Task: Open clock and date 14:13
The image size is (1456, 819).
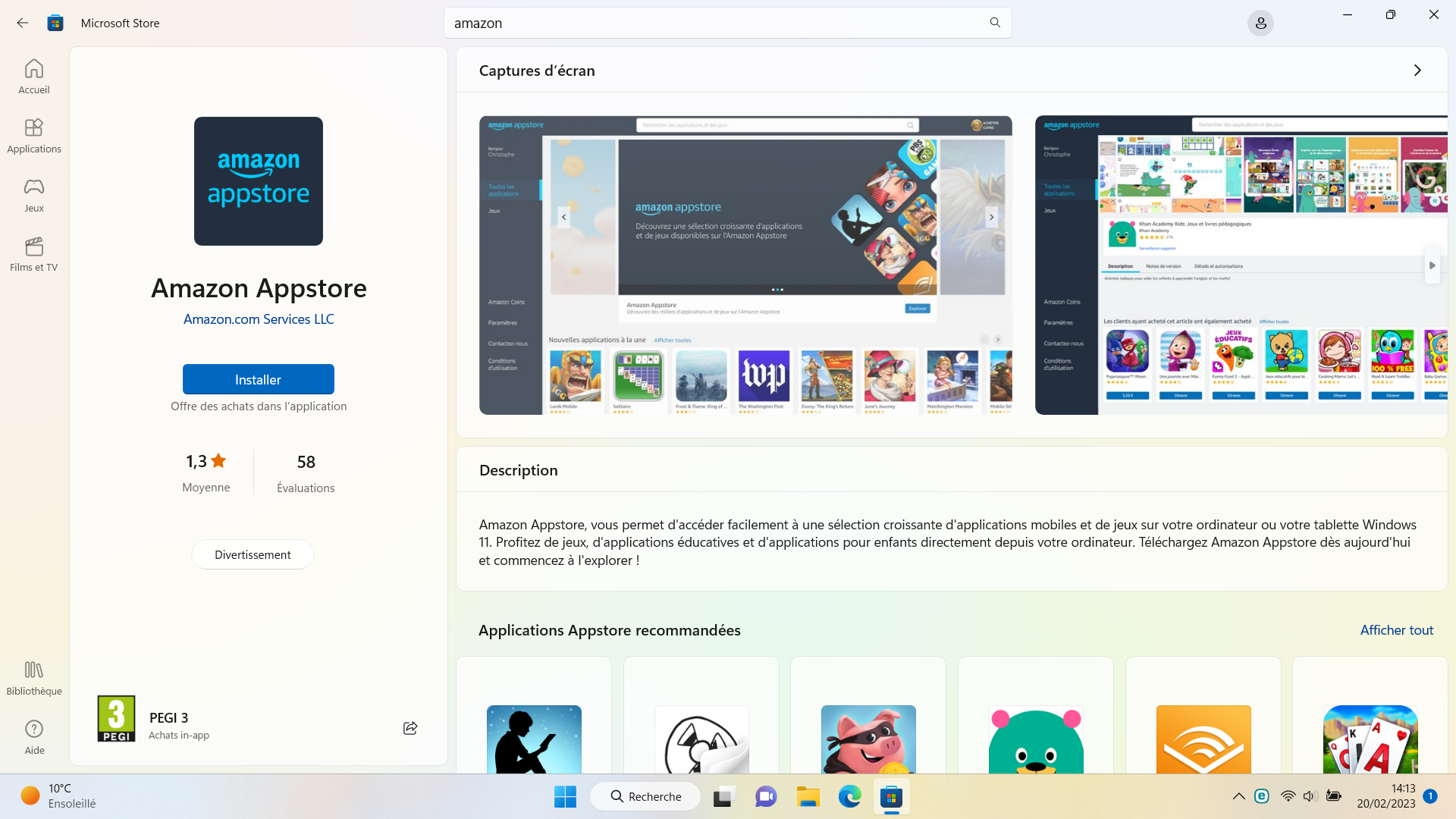Action: point(1386,796)
